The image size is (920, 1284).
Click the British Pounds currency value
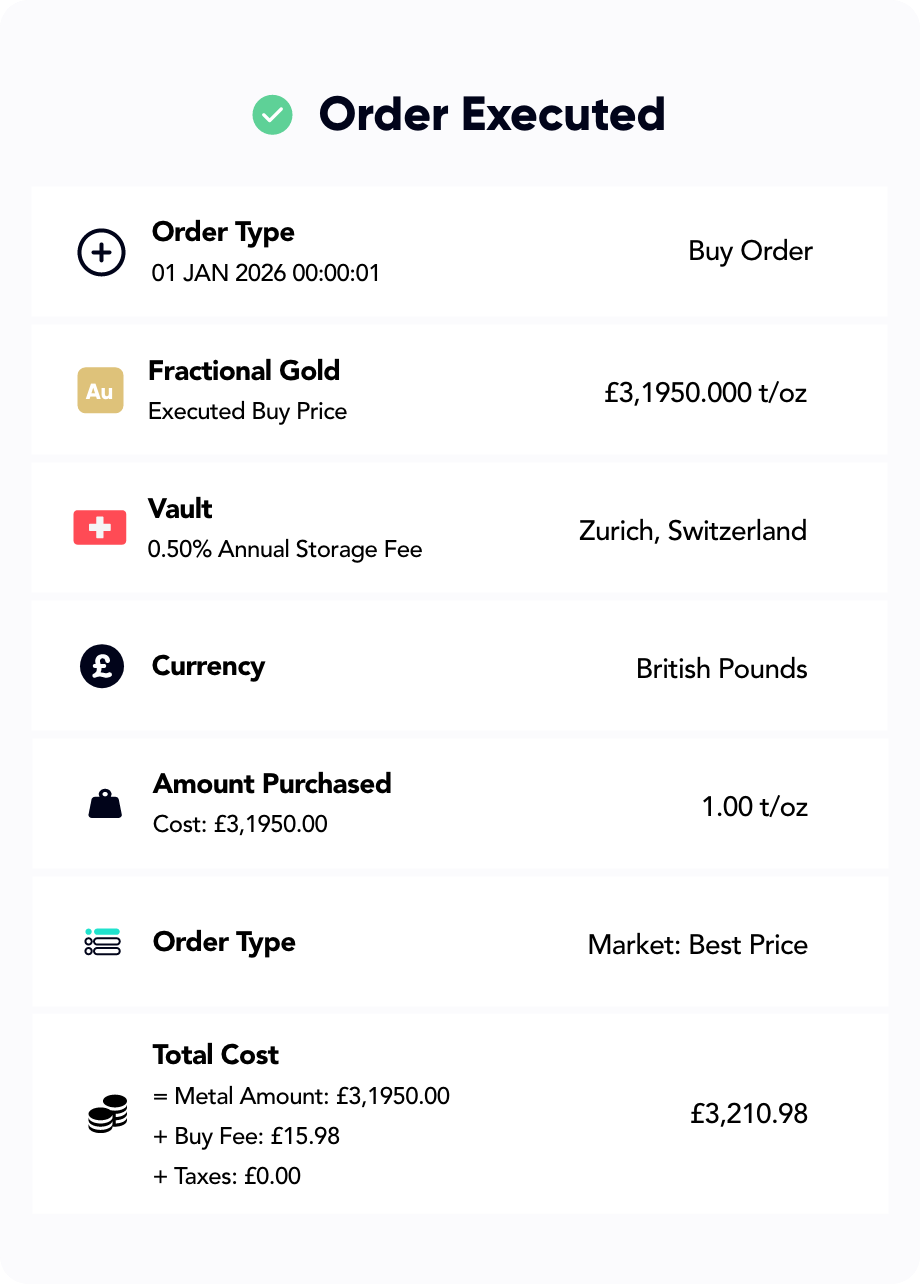(721, 668)
